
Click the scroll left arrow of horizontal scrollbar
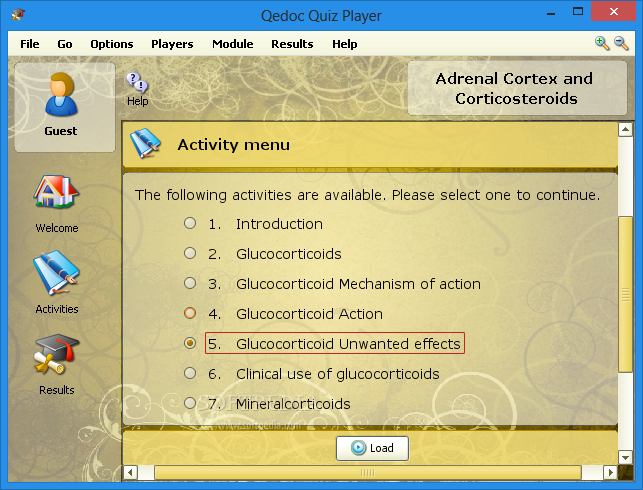130,472
